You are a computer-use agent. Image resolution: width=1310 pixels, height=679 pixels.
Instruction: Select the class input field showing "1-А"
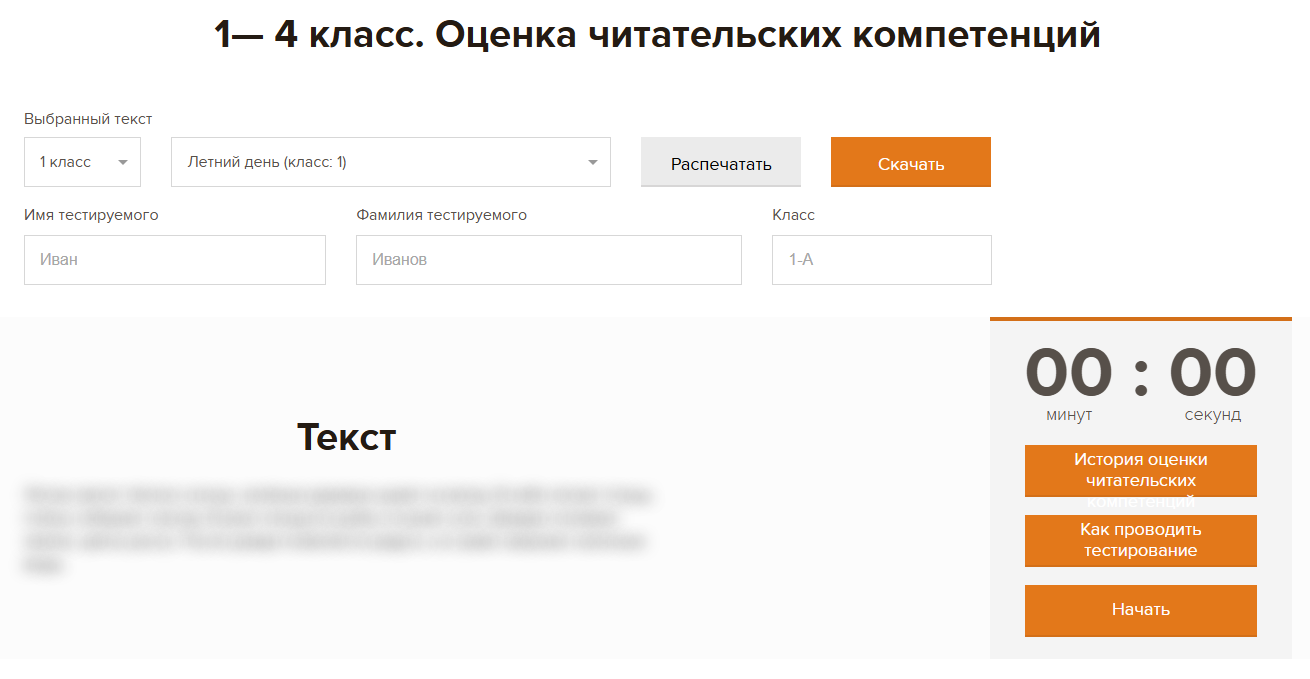click(881, 260)
